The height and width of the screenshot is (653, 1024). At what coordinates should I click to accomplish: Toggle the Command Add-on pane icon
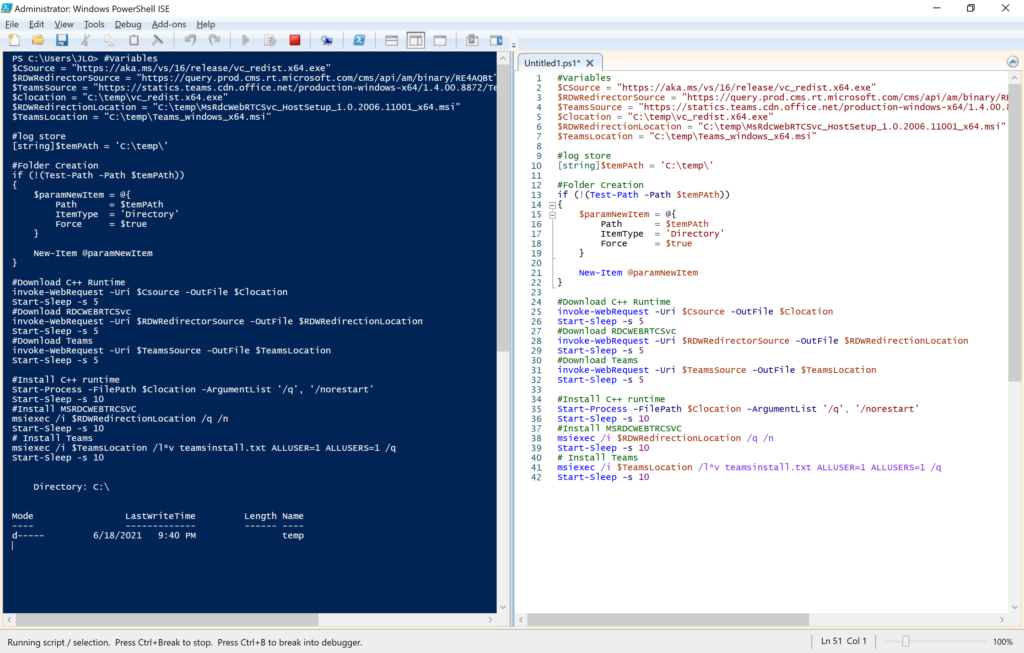coord(496,40)
